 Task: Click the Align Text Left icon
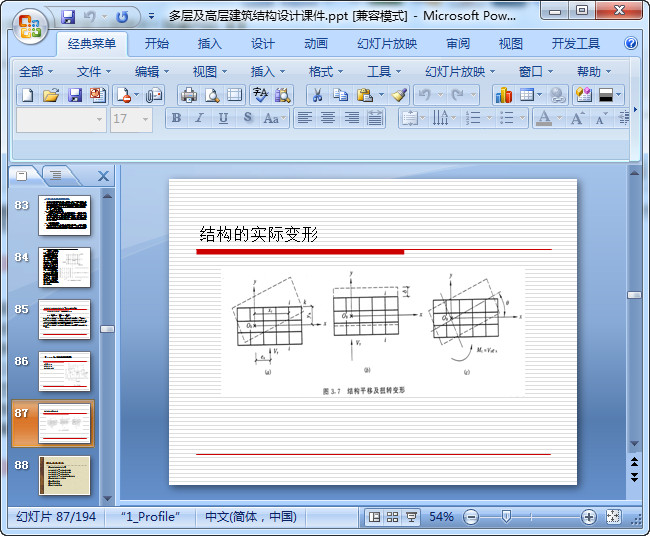point(305,118)
